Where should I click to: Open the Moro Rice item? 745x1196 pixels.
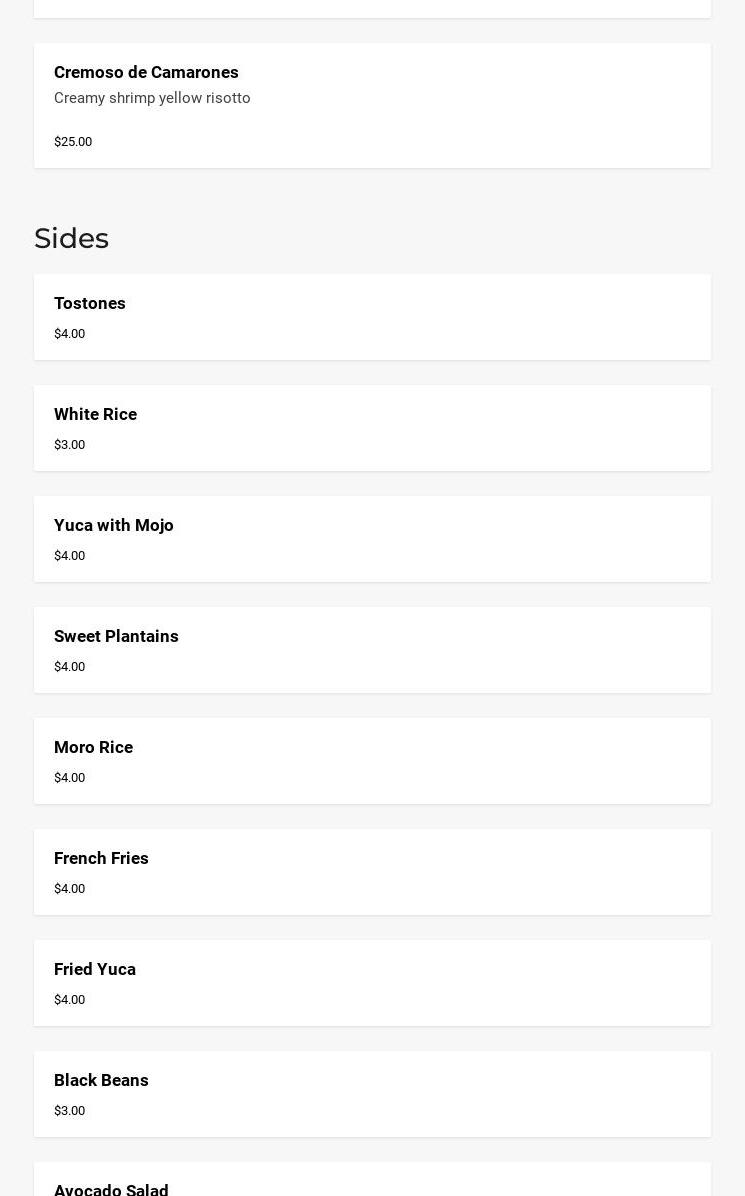pos(93,748)
